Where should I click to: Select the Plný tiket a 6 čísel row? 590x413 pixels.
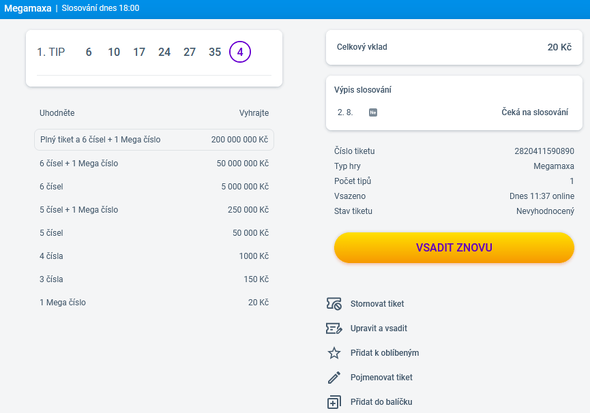[154, 140]
